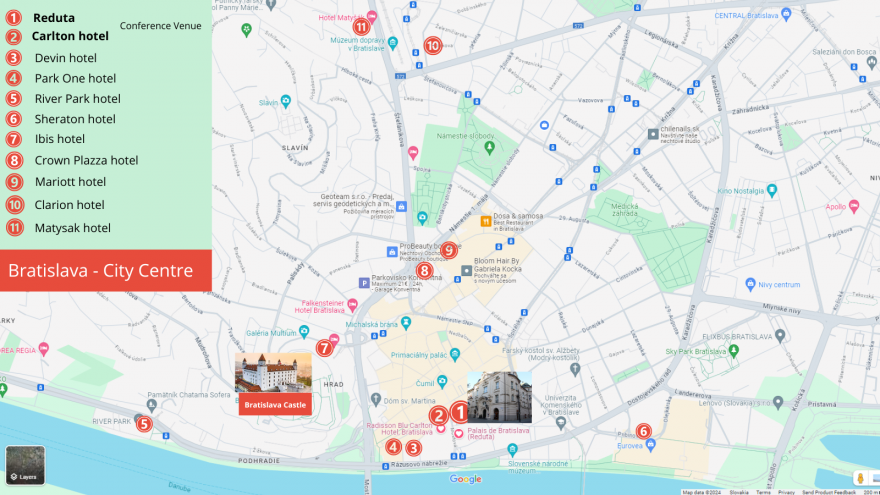The image size is (880, 495).
Task: Click the Apollo pink map pin
Action: pos(853,206)
